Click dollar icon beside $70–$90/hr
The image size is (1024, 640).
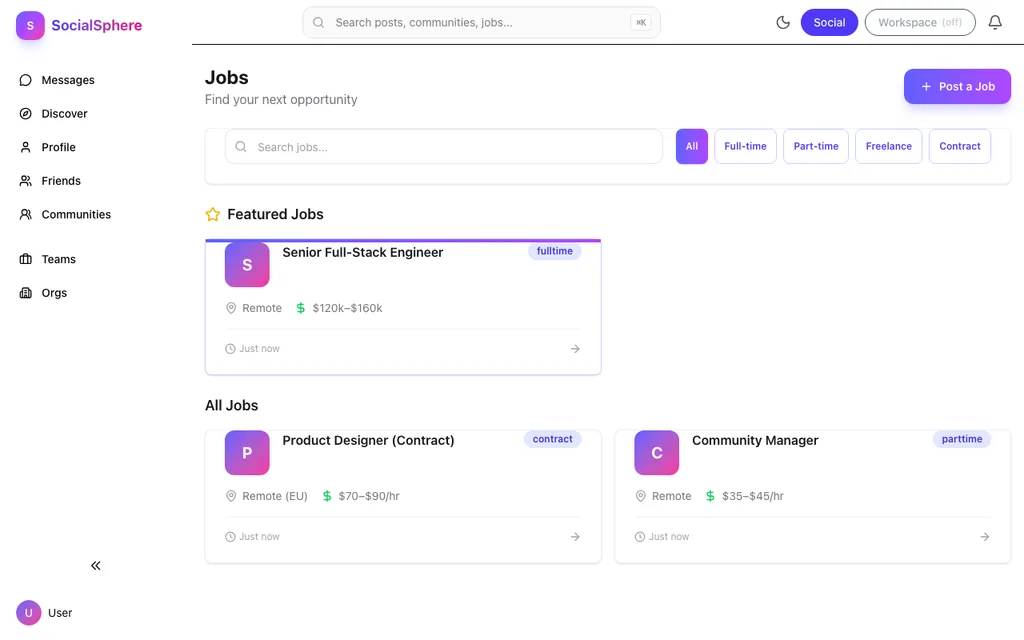[x=327, y=496]
